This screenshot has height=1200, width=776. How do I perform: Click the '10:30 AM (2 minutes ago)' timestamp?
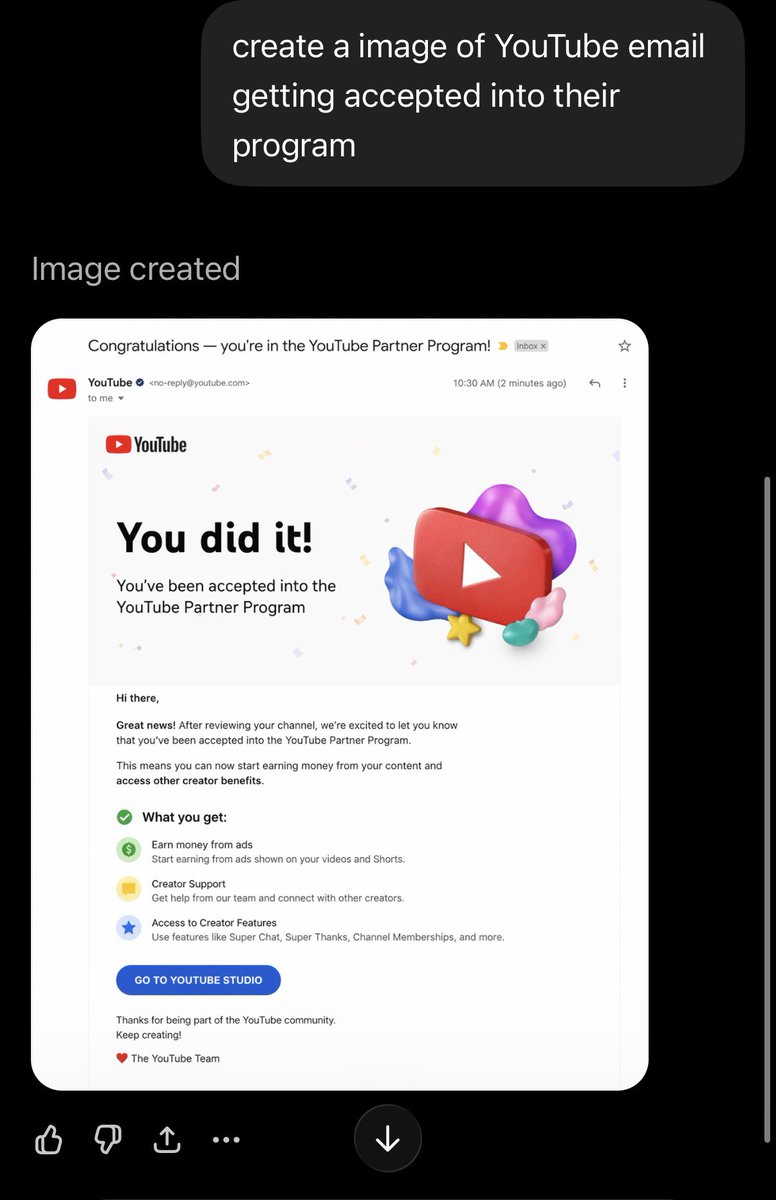click(x=509, y=383)
